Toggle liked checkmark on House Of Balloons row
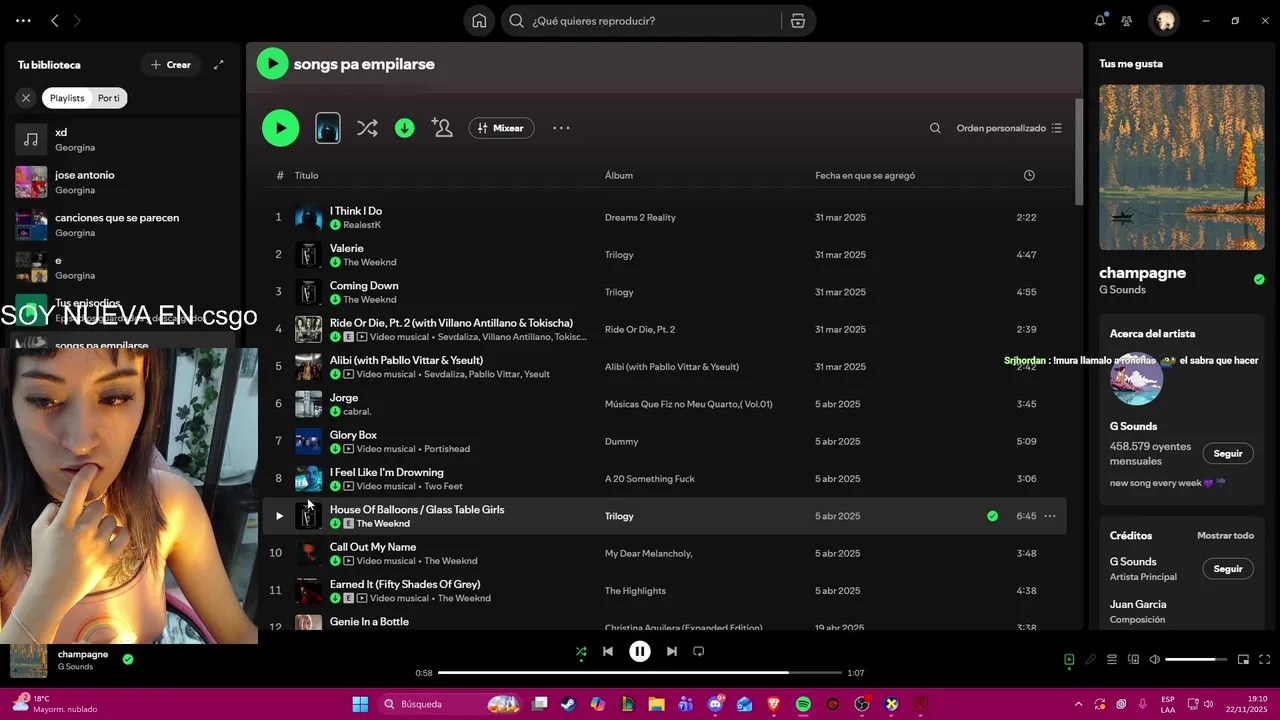 point(992,516)
